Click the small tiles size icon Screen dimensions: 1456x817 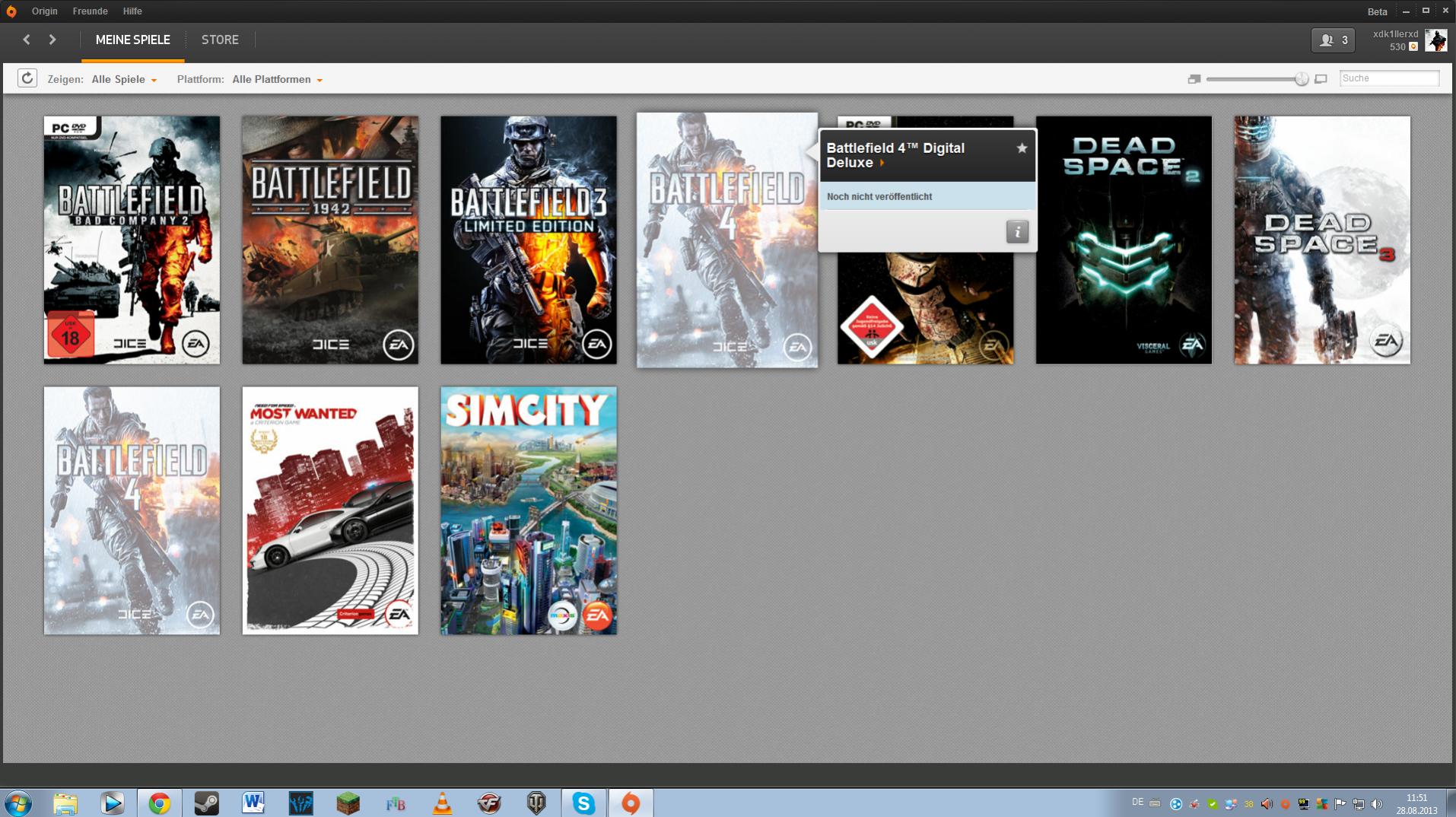[x=1194, y=79]
